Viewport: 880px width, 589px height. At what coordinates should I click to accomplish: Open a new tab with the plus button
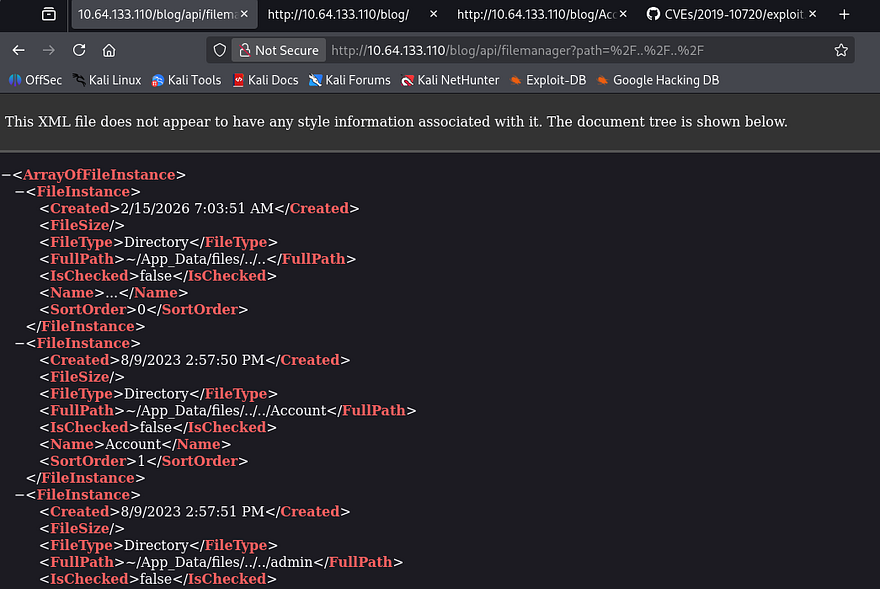click(x=843, y=14)
